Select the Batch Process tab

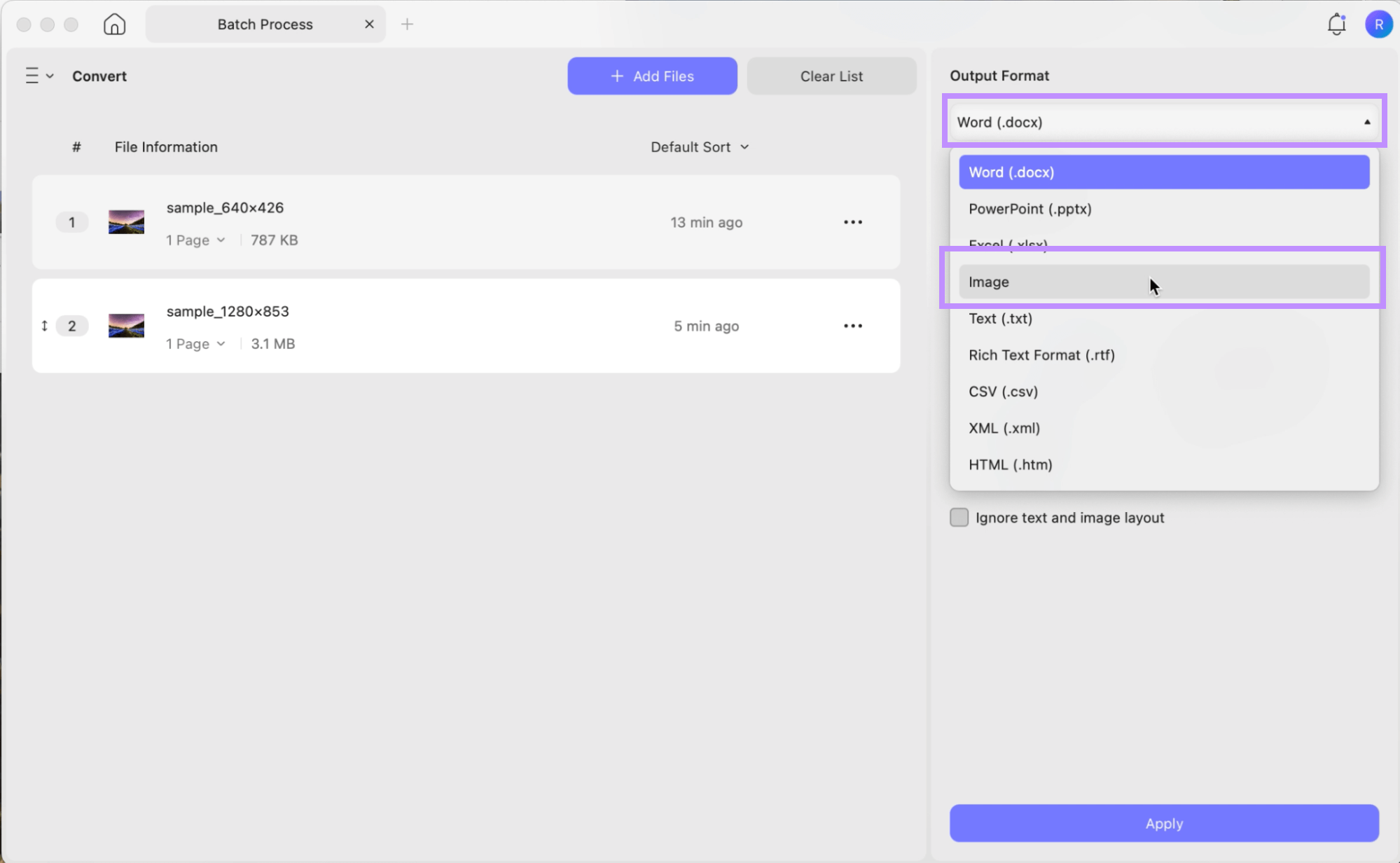[x=265, y=25]
